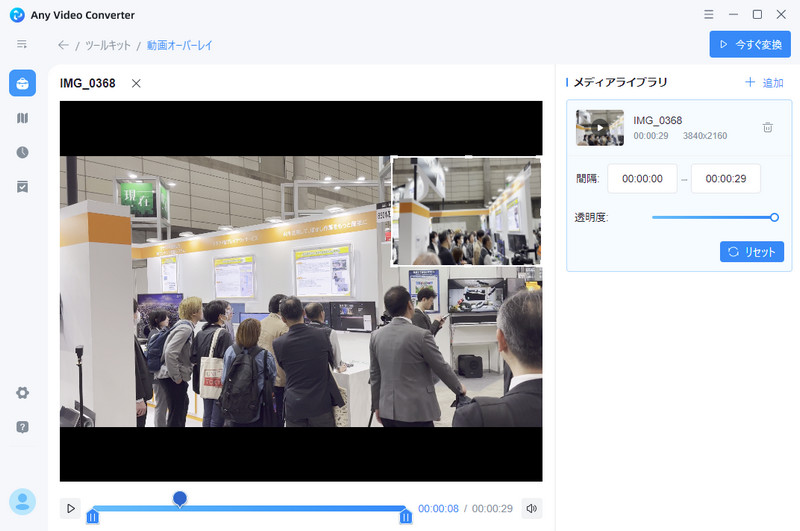The image size is (800, 531).
Task: Select the IMG_0368 tab title
Action: tap(88, 83)
